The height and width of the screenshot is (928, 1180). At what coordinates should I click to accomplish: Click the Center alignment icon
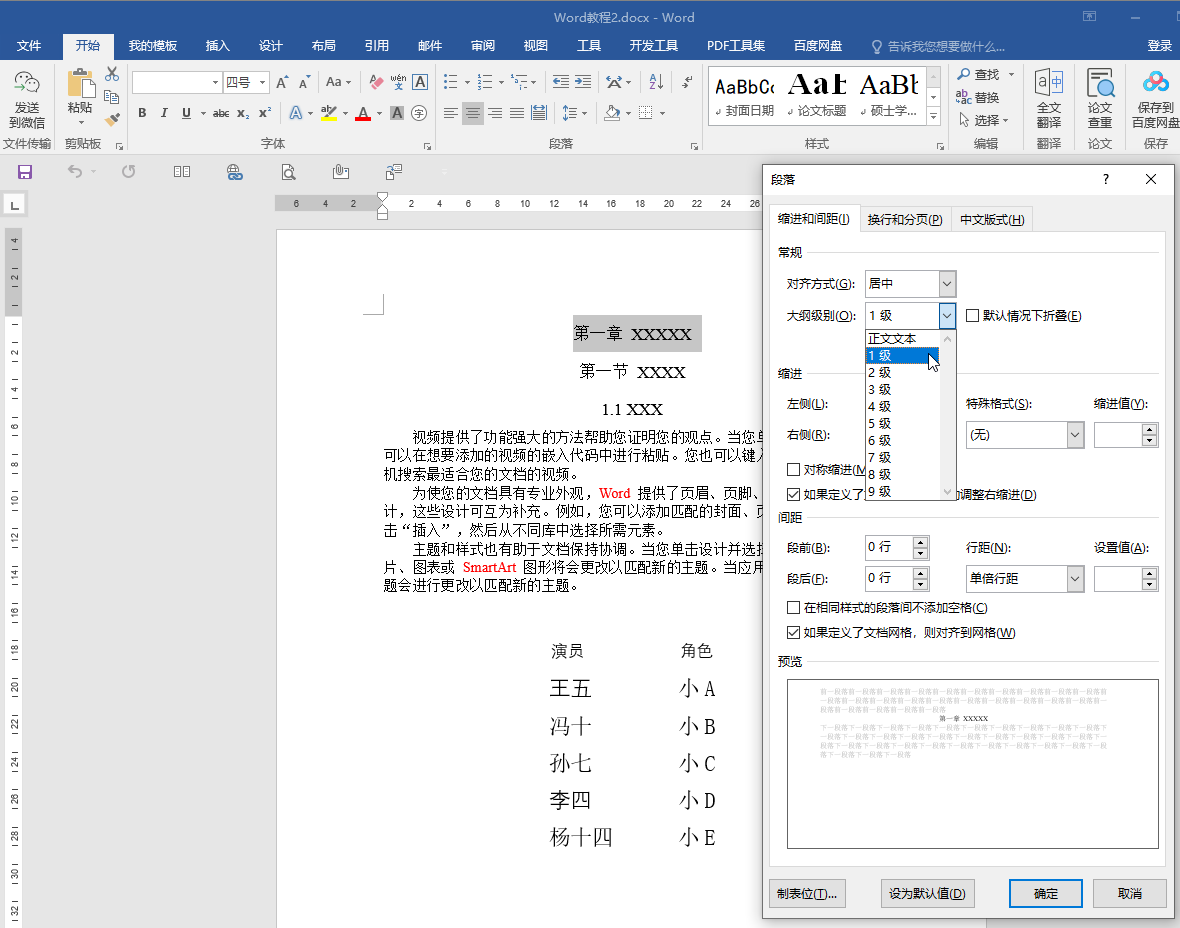[x=473, y=113]
